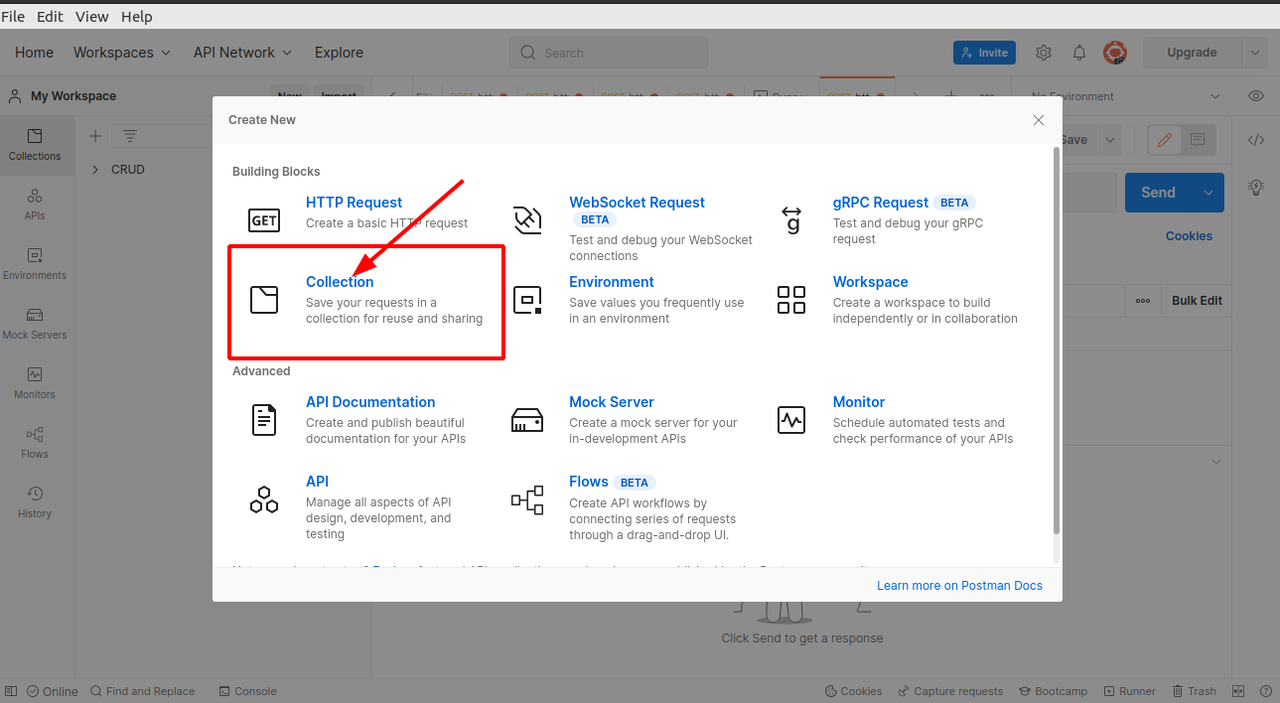
Task: Click the Search field
Action: tap(609, 53)
